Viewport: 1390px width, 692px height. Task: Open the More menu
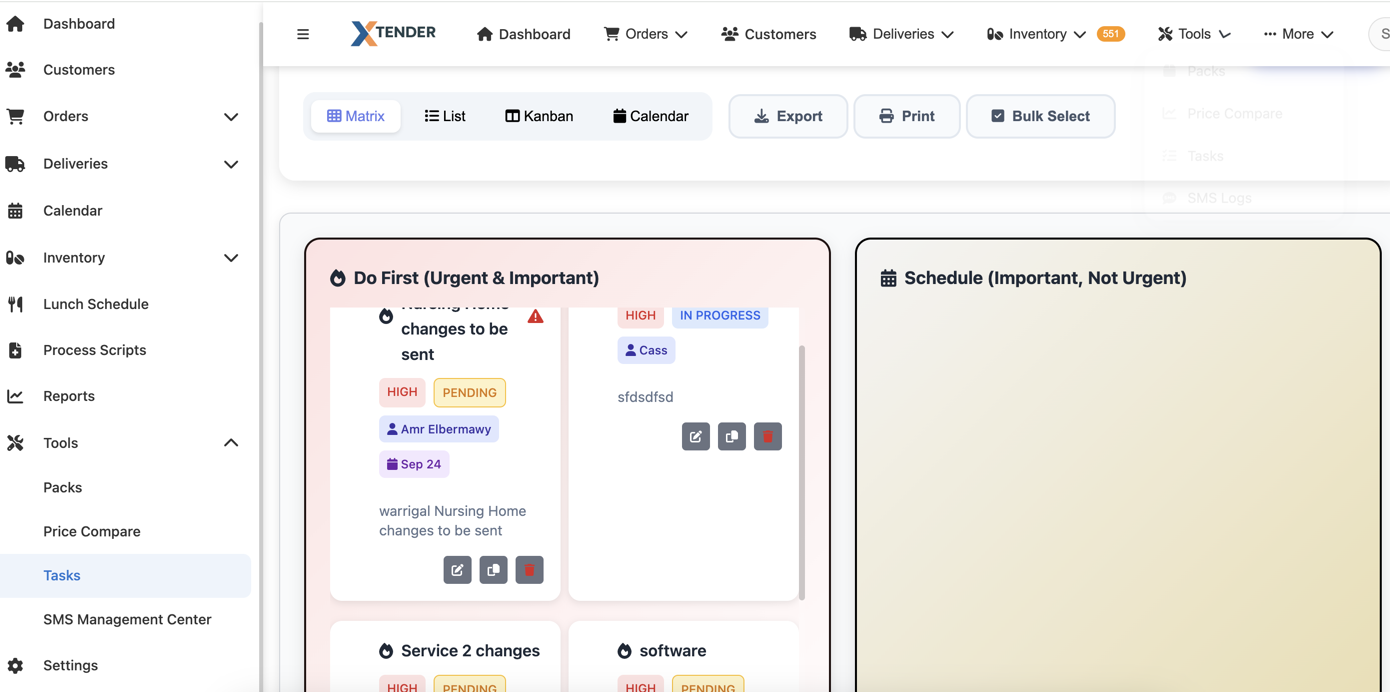(1297, 33)
